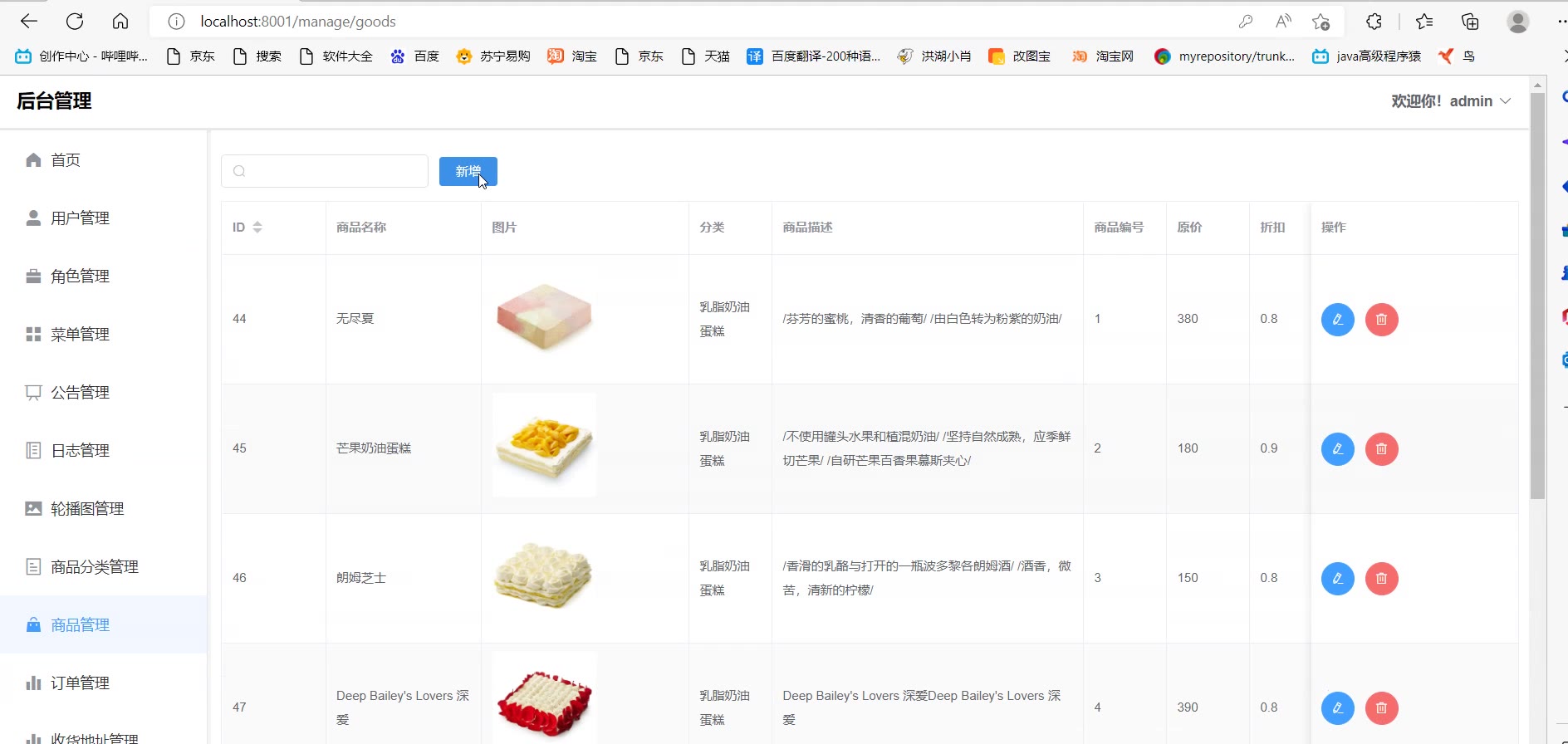The width and height of the screenshot is (1568, 744).
Task: Select 商品管理 in sidebar
Action: click(103, 625)
